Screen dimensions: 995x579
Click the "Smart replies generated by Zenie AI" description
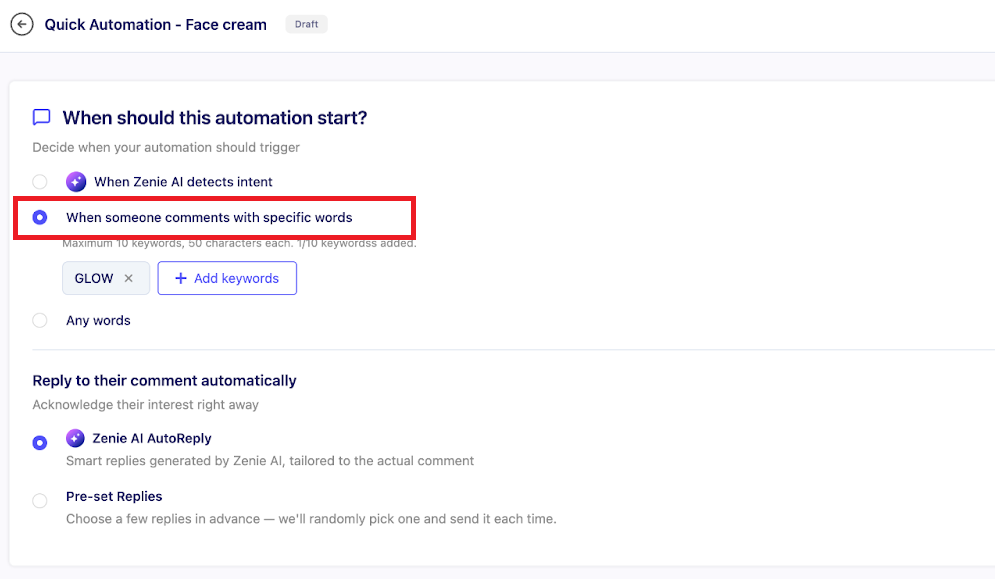pyautogui.click(x=270, y=461)
